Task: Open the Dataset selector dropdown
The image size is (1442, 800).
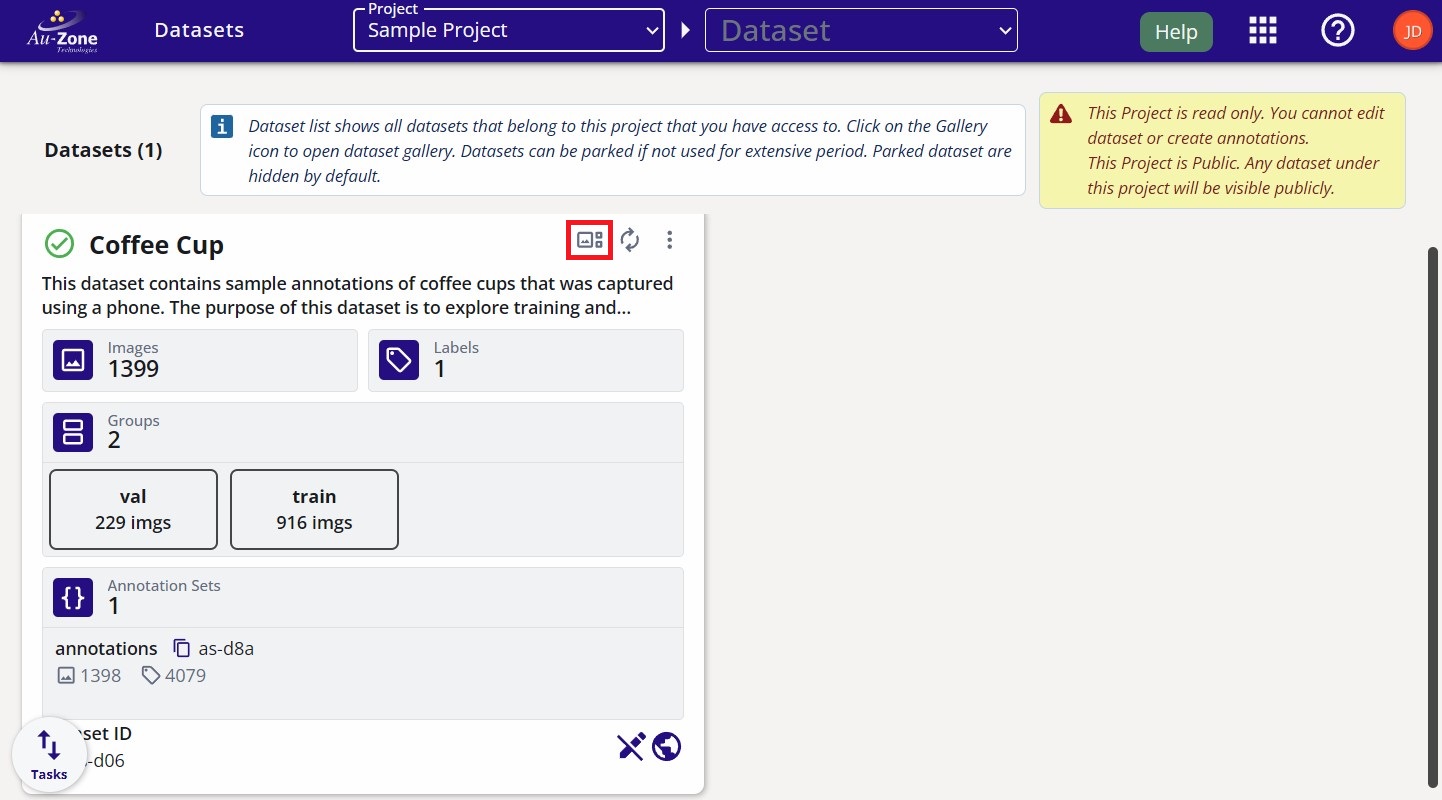Action: point(859,30)
